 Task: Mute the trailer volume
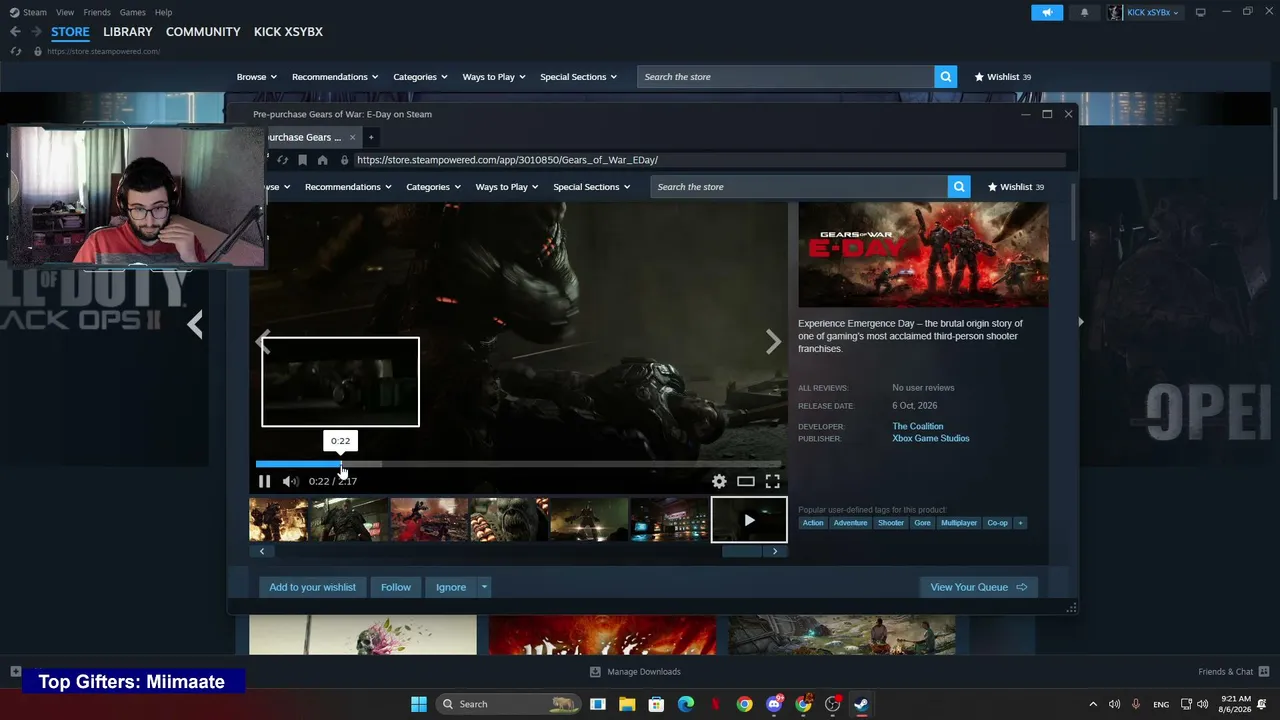[290, 481]
